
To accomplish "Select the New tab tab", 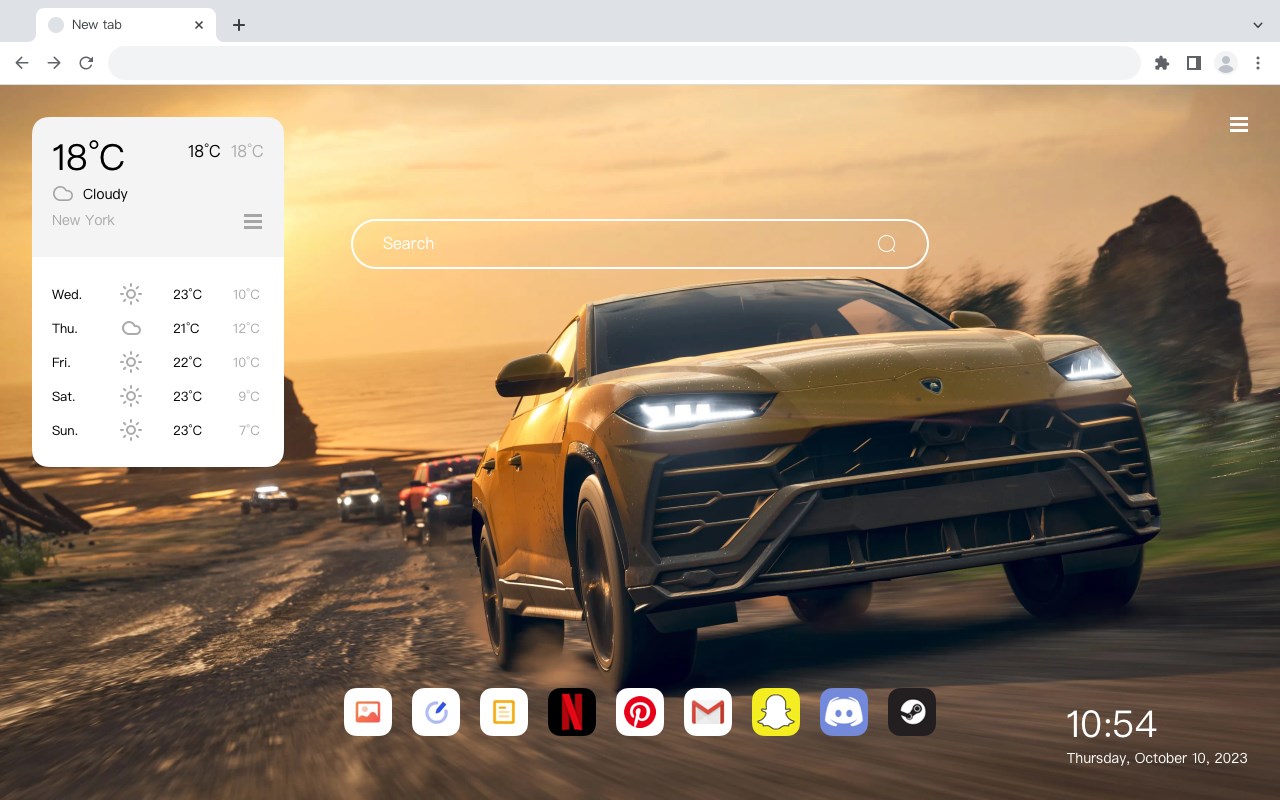I will (x=126, y=25).
